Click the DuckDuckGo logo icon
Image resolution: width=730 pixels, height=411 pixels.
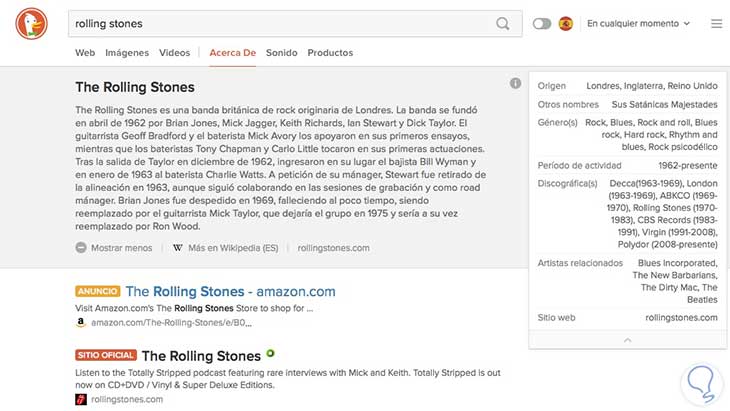30,24
